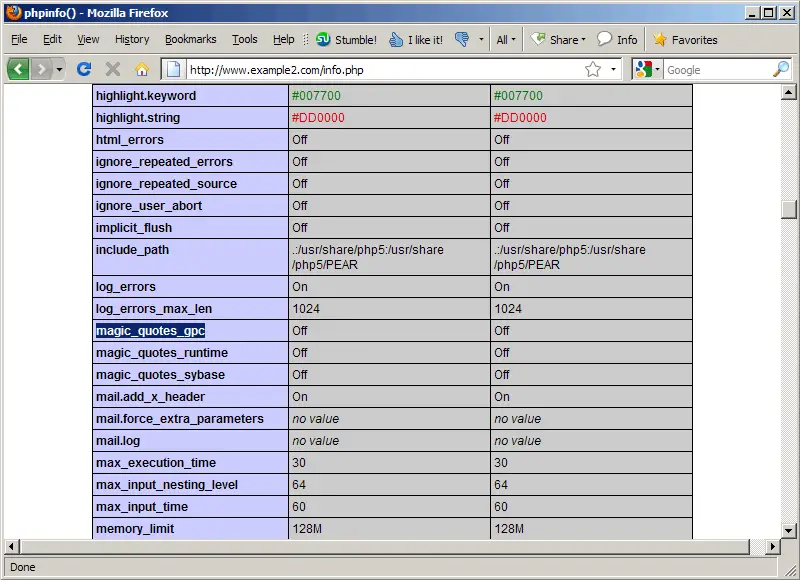Viewport: 800px width, 580px height.
Task: Open the Share dropdown
Action: tap(558, 39)
